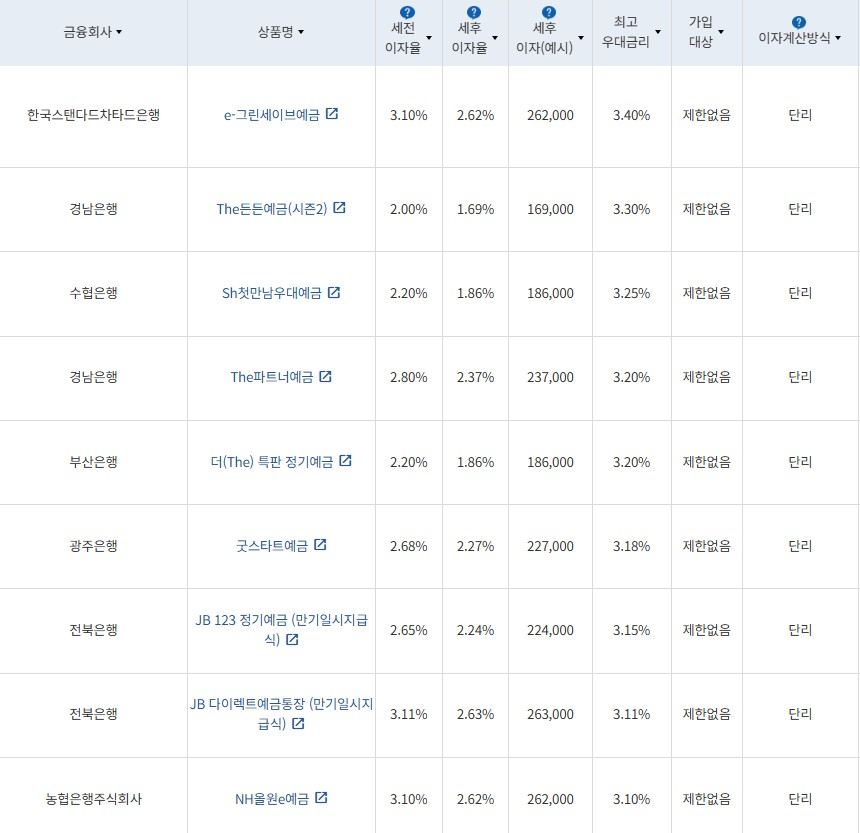The width and height of the screenshot is (860, 833).
Task: Click the external link icon beside NH올원e예금
Action: pyautogui.click(x=320, y=798)
